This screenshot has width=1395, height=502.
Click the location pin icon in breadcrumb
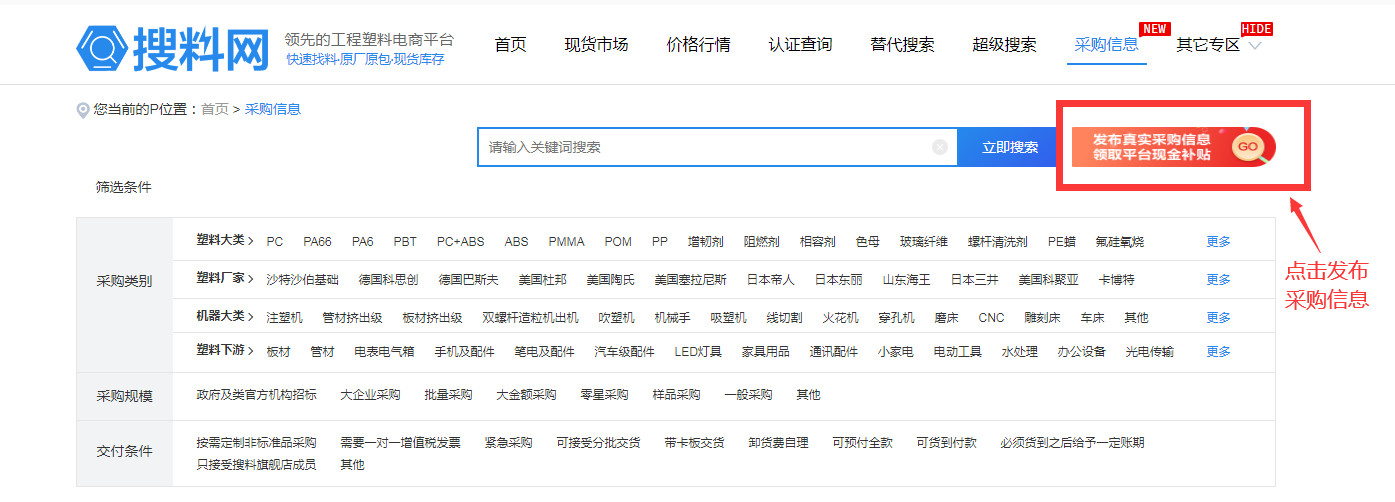(83, 110)
